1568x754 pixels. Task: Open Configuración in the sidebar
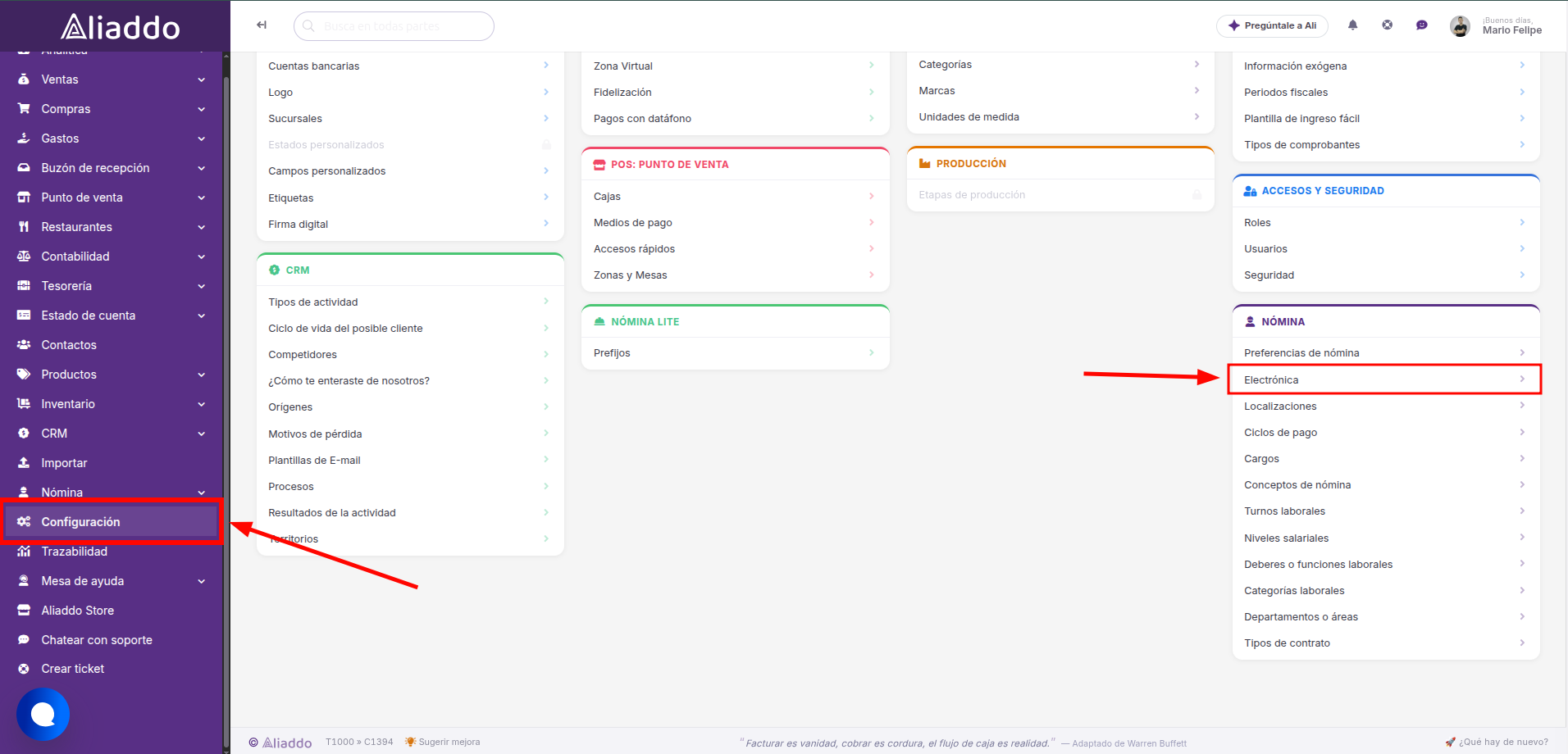(x=112, y=522)
